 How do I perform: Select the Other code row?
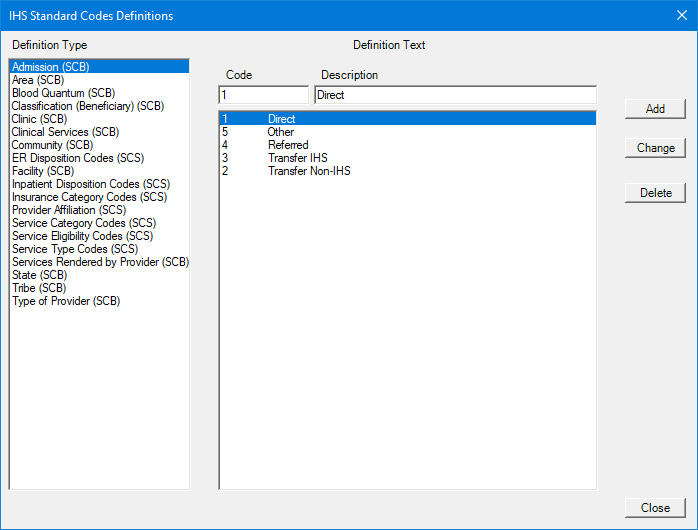281,132
